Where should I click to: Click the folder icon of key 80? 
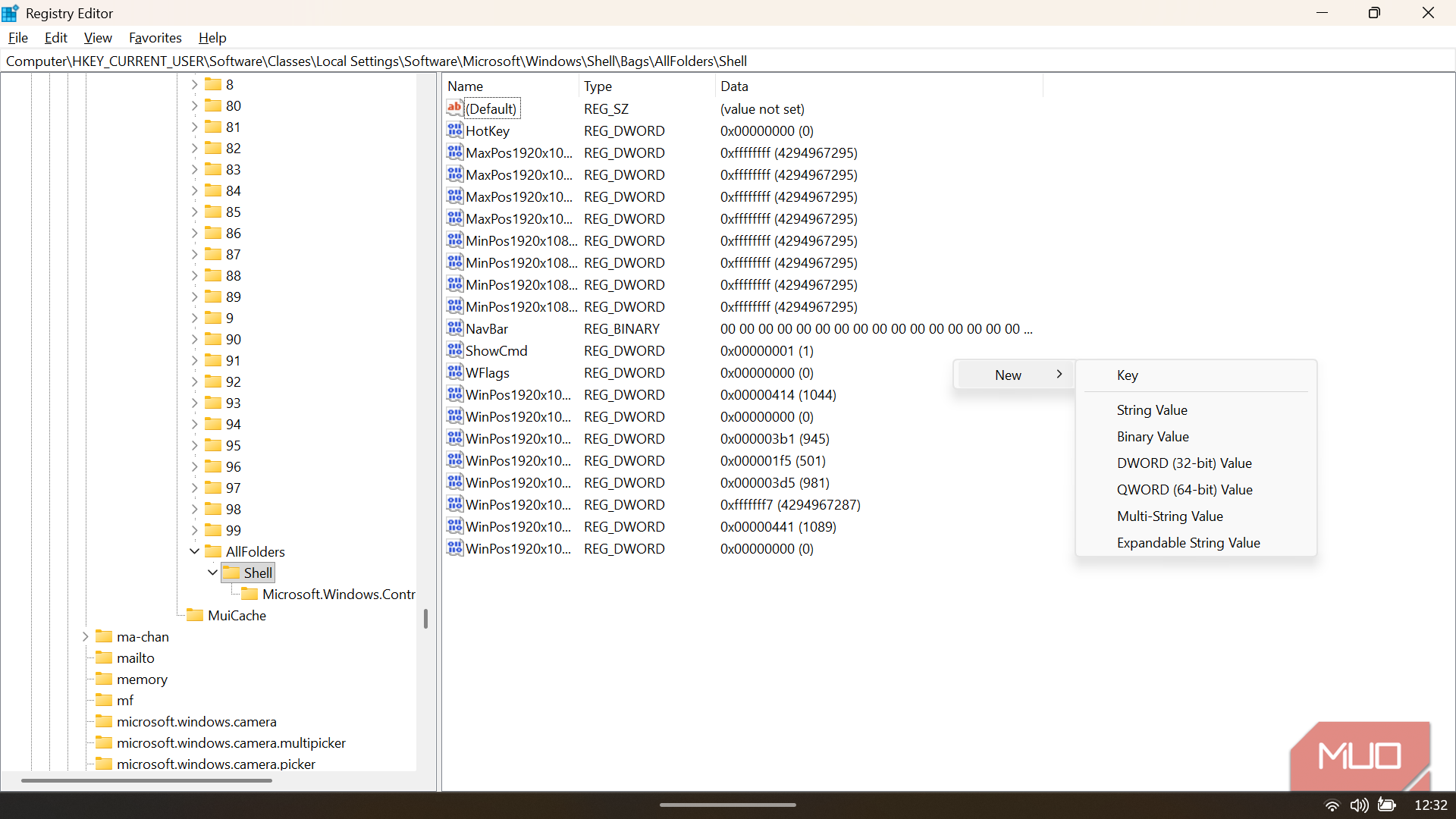click(x=213, y=105)
